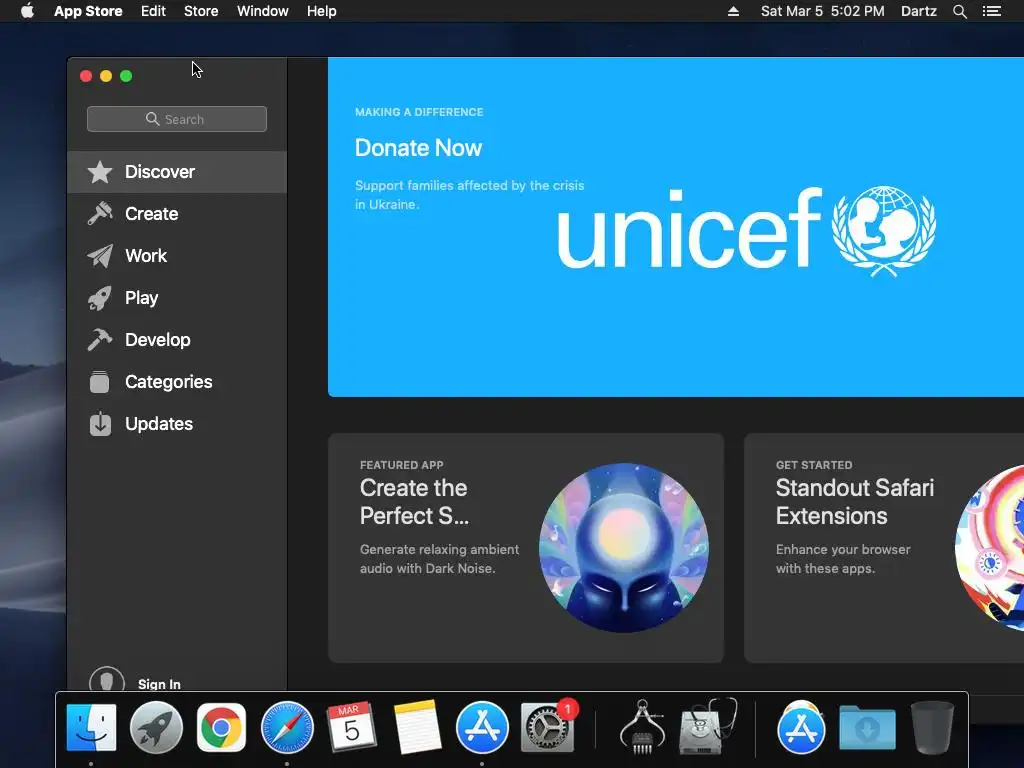The image size is (1024, 768).
Task: Click the eject icon in menu bar
Action: point(733,11)
